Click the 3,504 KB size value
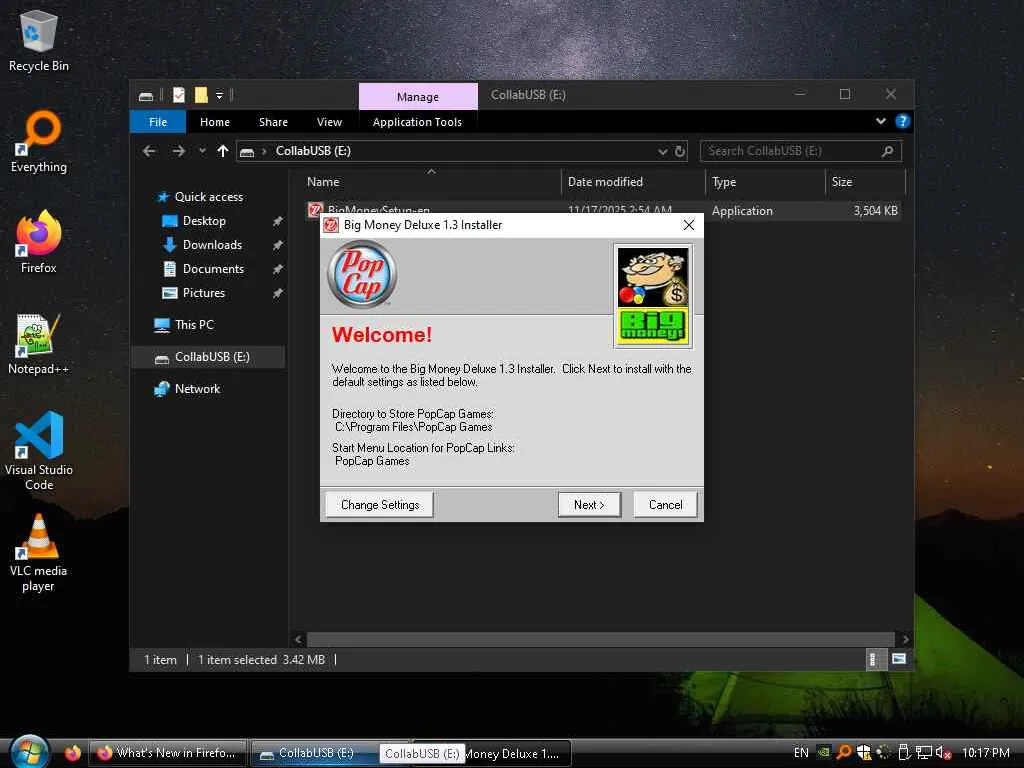Image resolution: width=1024 pixels, height=768 pixels. [875, 211]
